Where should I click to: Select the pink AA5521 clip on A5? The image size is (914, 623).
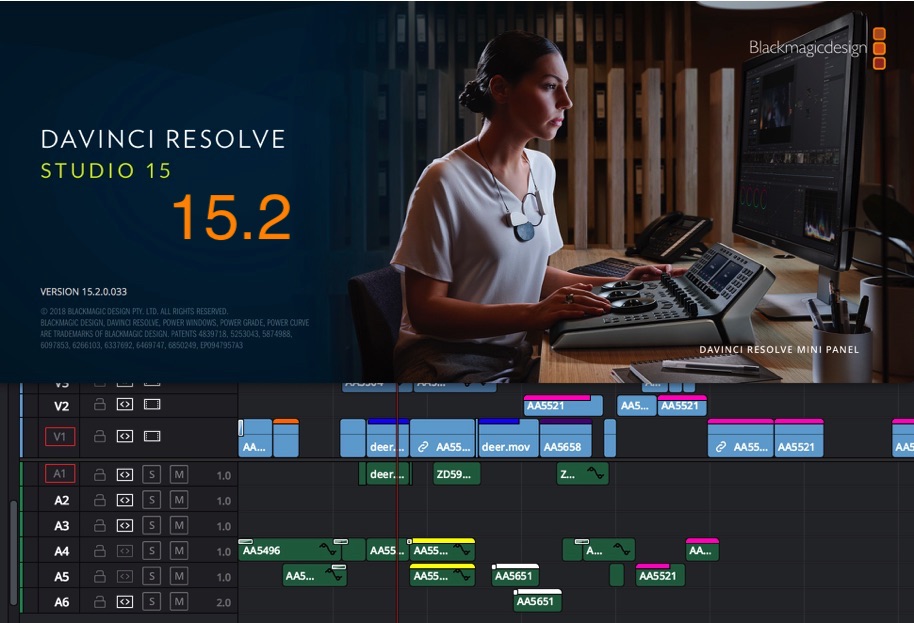(x=660, y=575)
